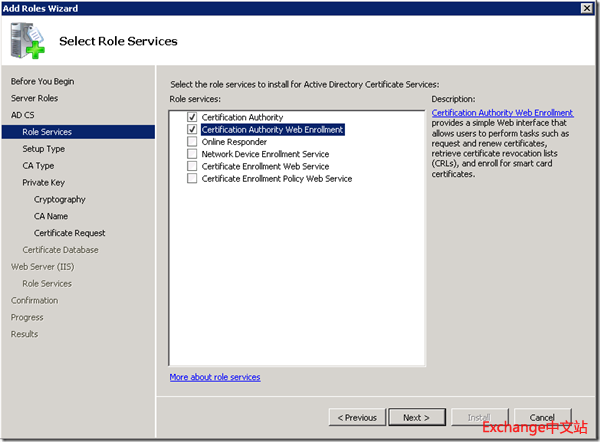Screen dimensions: 600x442
Task: Click the Online Responder label text
Action: click(x=234, y=142)
